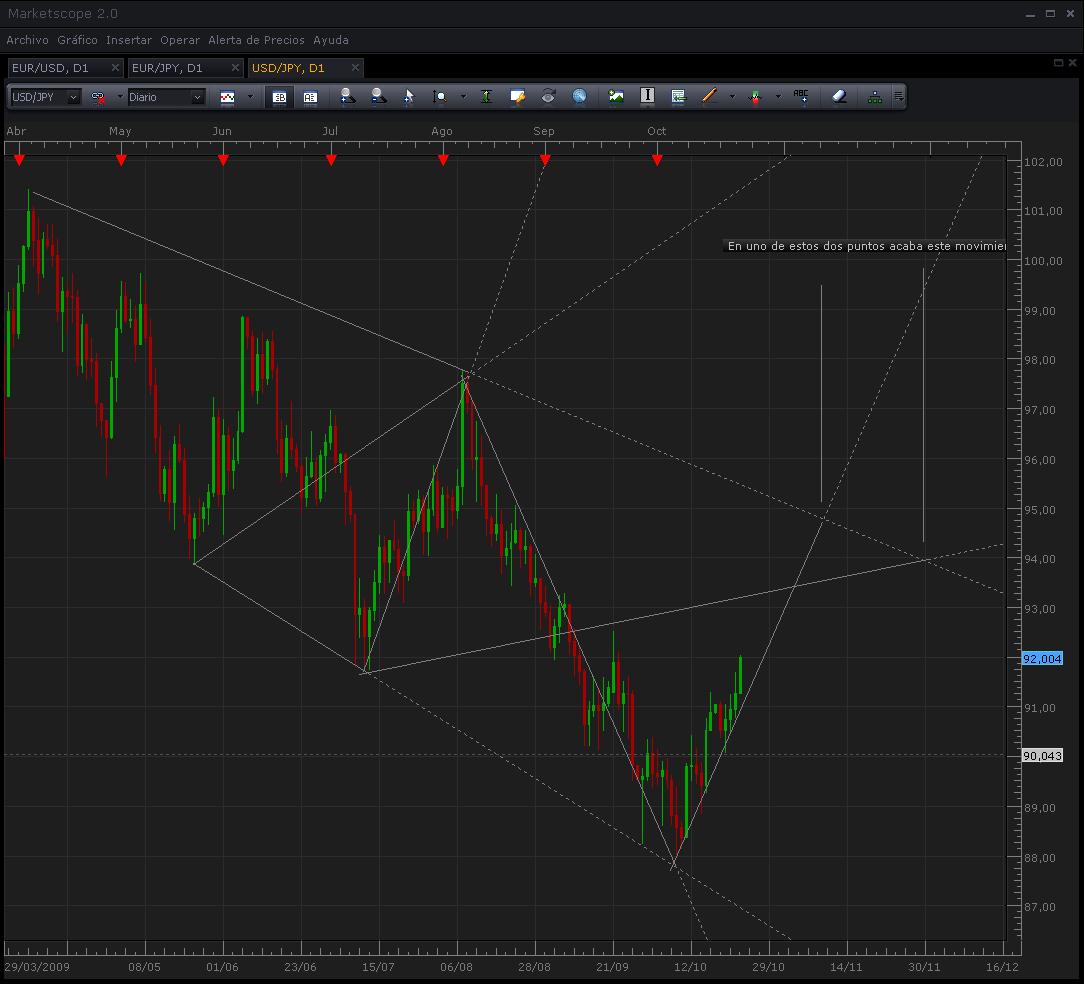The width and height of the screenshot is (1085, 987).
Task: Click the red-green market order arrows icon
Action: 755,97
